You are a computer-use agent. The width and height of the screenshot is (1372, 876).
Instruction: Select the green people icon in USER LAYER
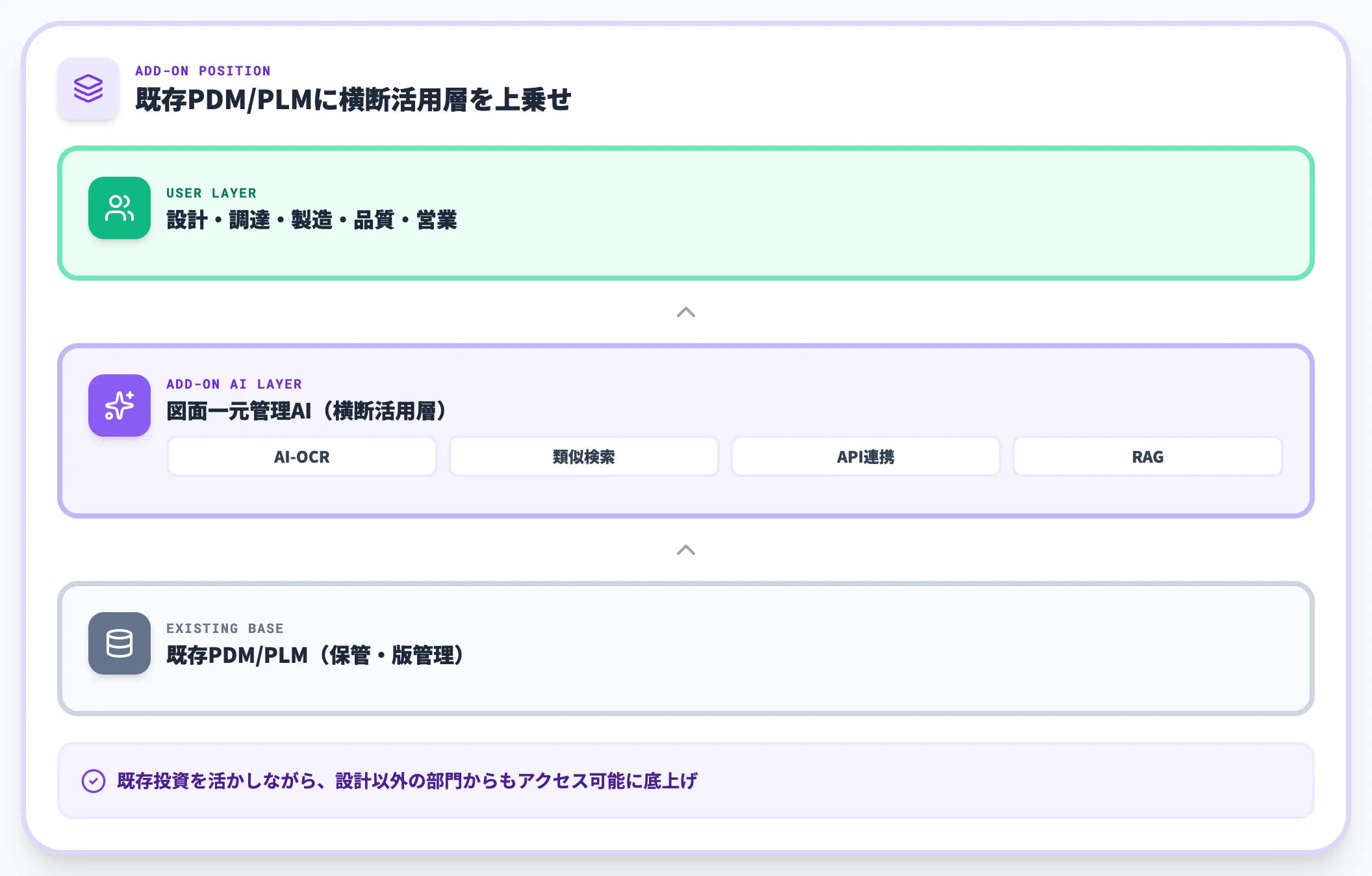[x=119, y=209]
